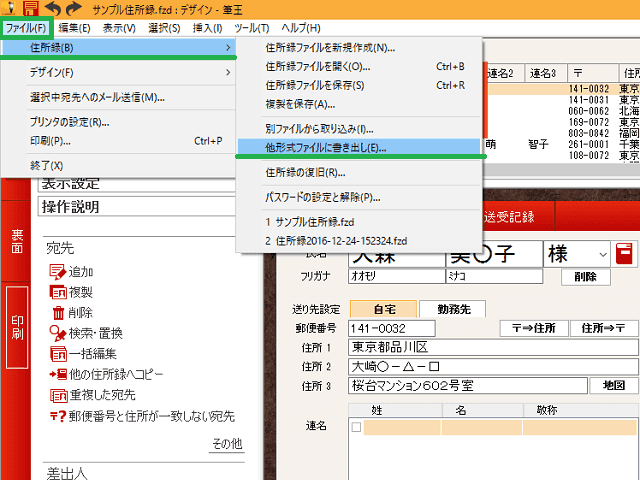Viewport: 640px width, 480px height.
Task: Click the 〒⇒住所 button
Action: 534,328
